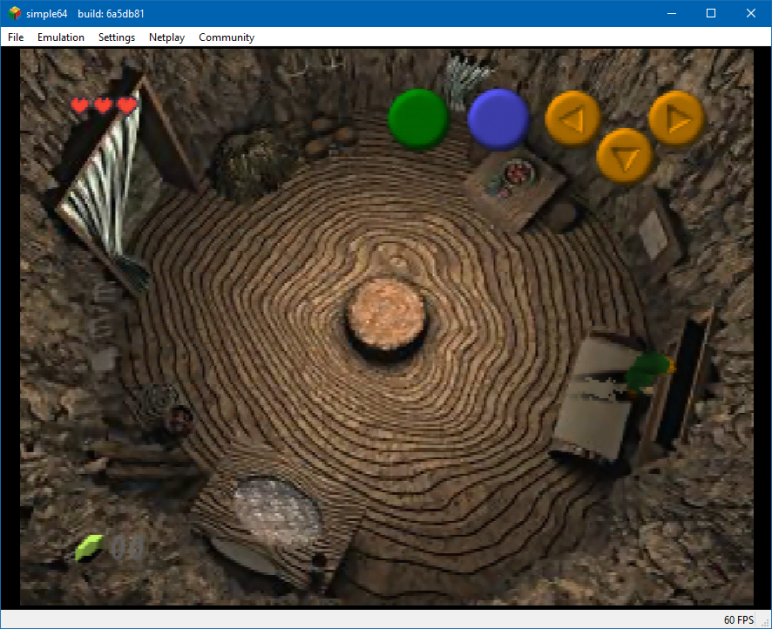Click the window title 'simple64 build: 6a5db81'

[x=85, y=14]
